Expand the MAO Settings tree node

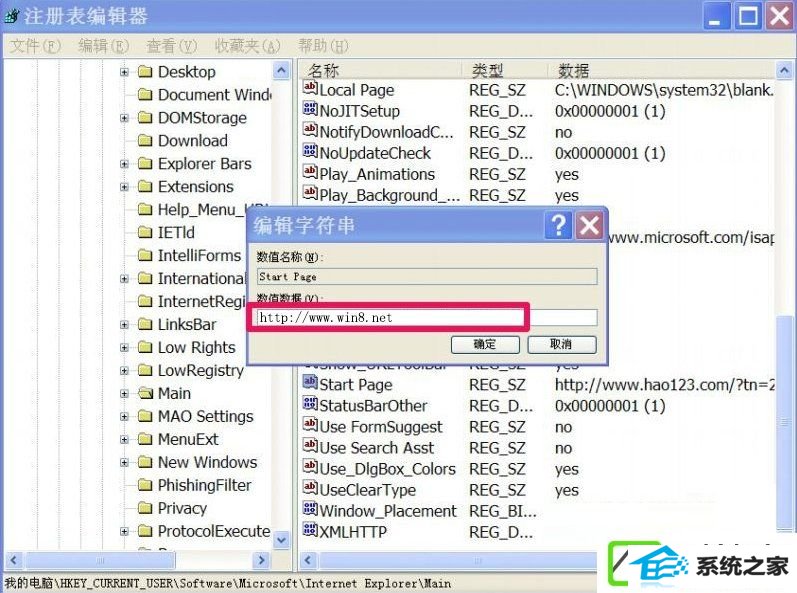(x=124, y=417)
